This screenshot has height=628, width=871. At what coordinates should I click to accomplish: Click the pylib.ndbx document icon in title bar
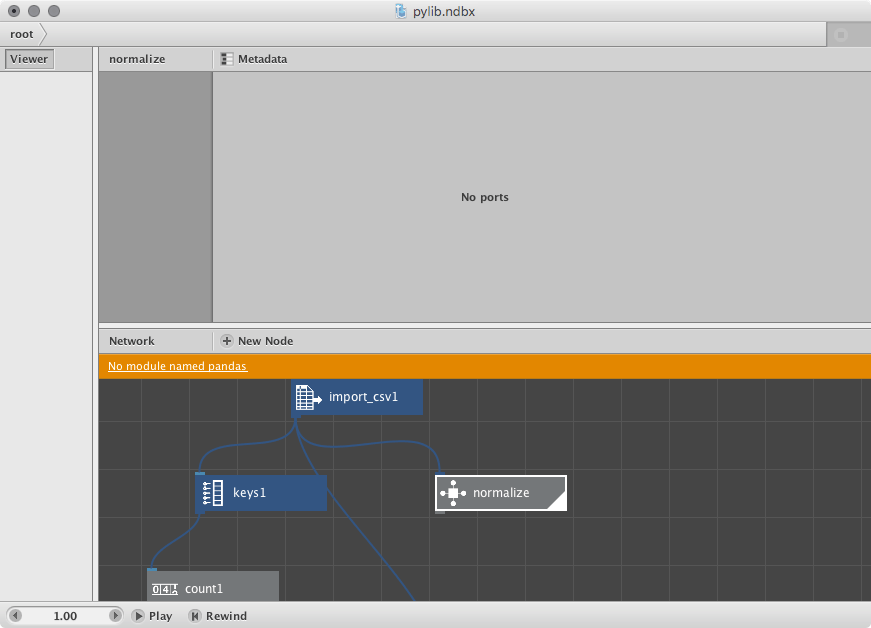(401, 11)
